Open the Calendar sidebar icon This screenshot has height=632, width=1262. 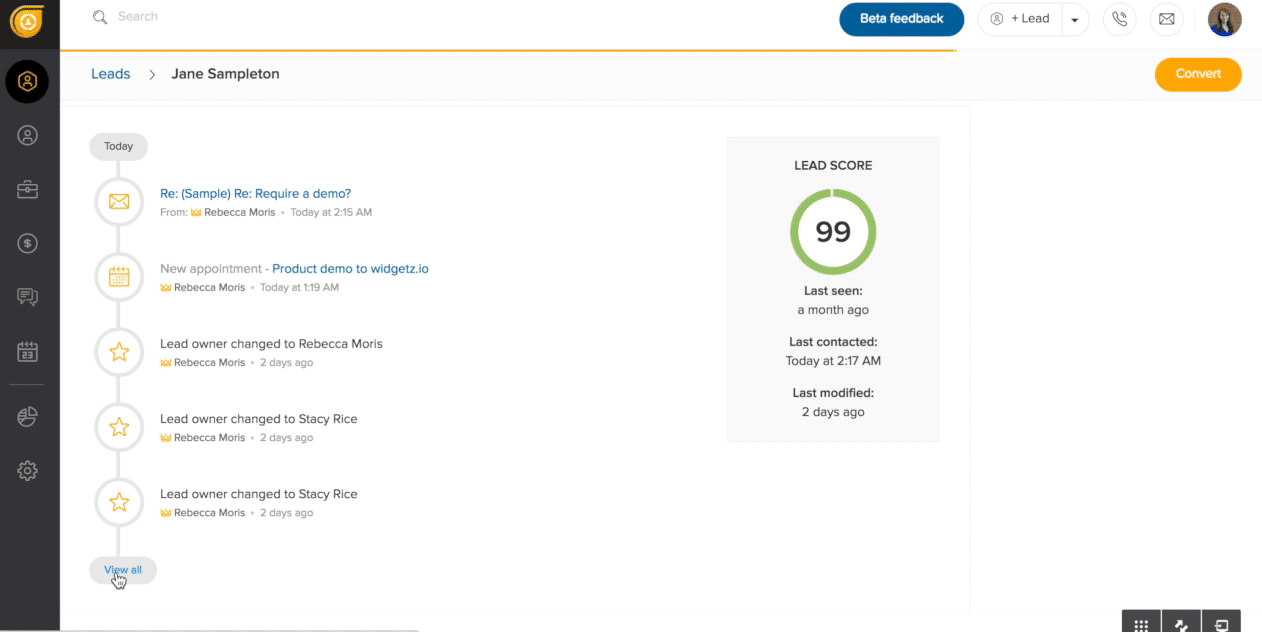[x=27, y=351]
